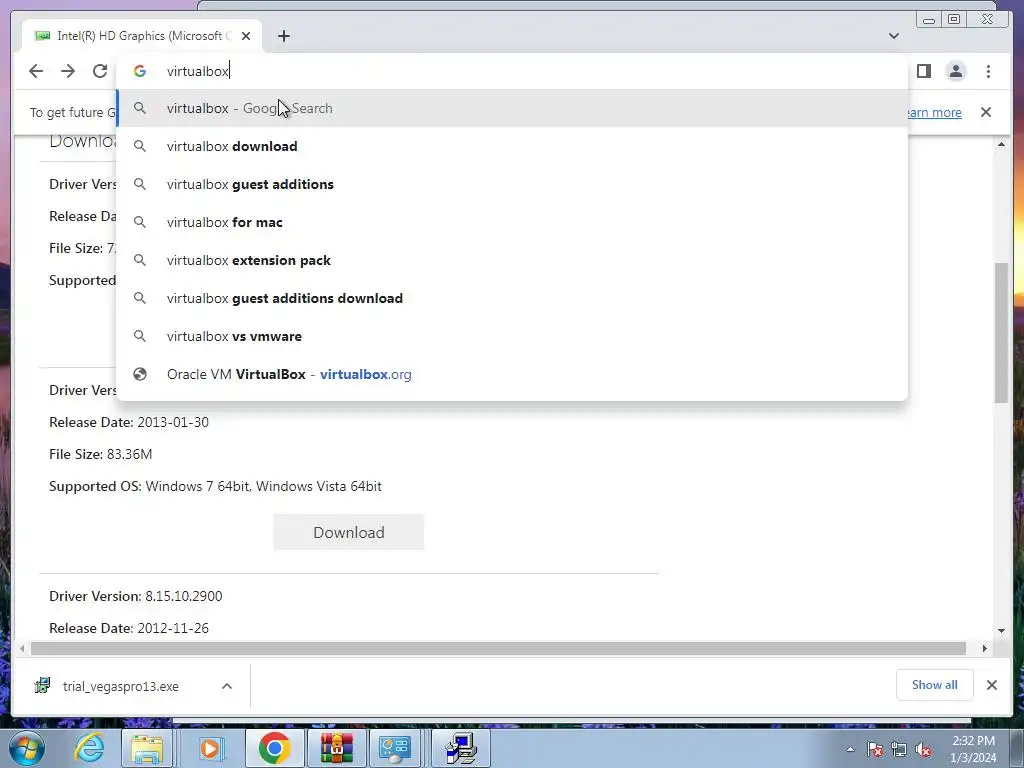Close the Intel(R) HD Graphics tab
This screenshot has height=768, width=1024.
[246, 36]
